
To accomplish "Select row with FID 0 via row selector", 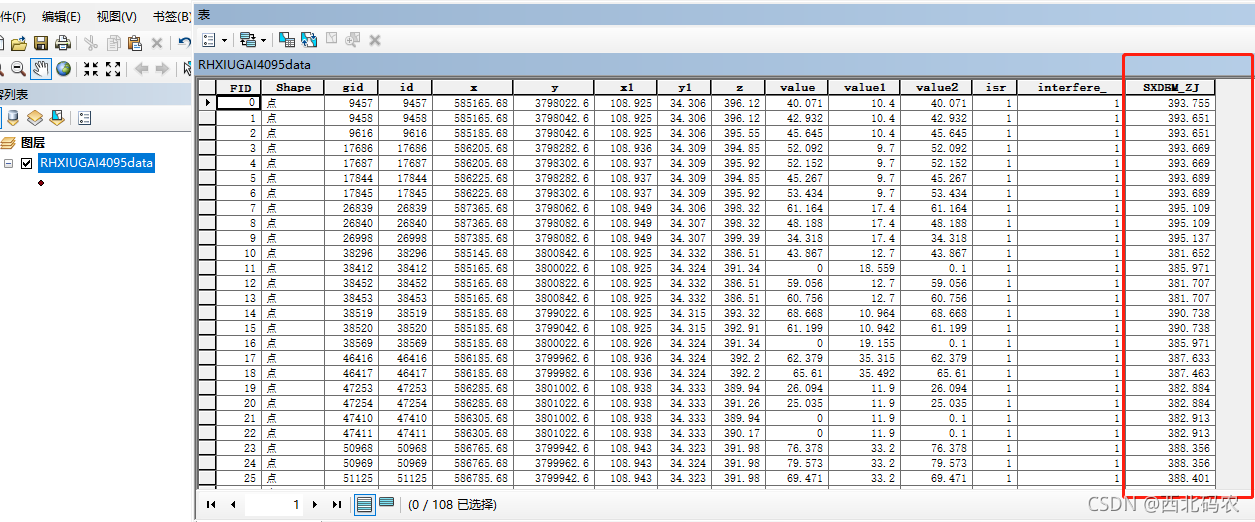I will 207,103.
